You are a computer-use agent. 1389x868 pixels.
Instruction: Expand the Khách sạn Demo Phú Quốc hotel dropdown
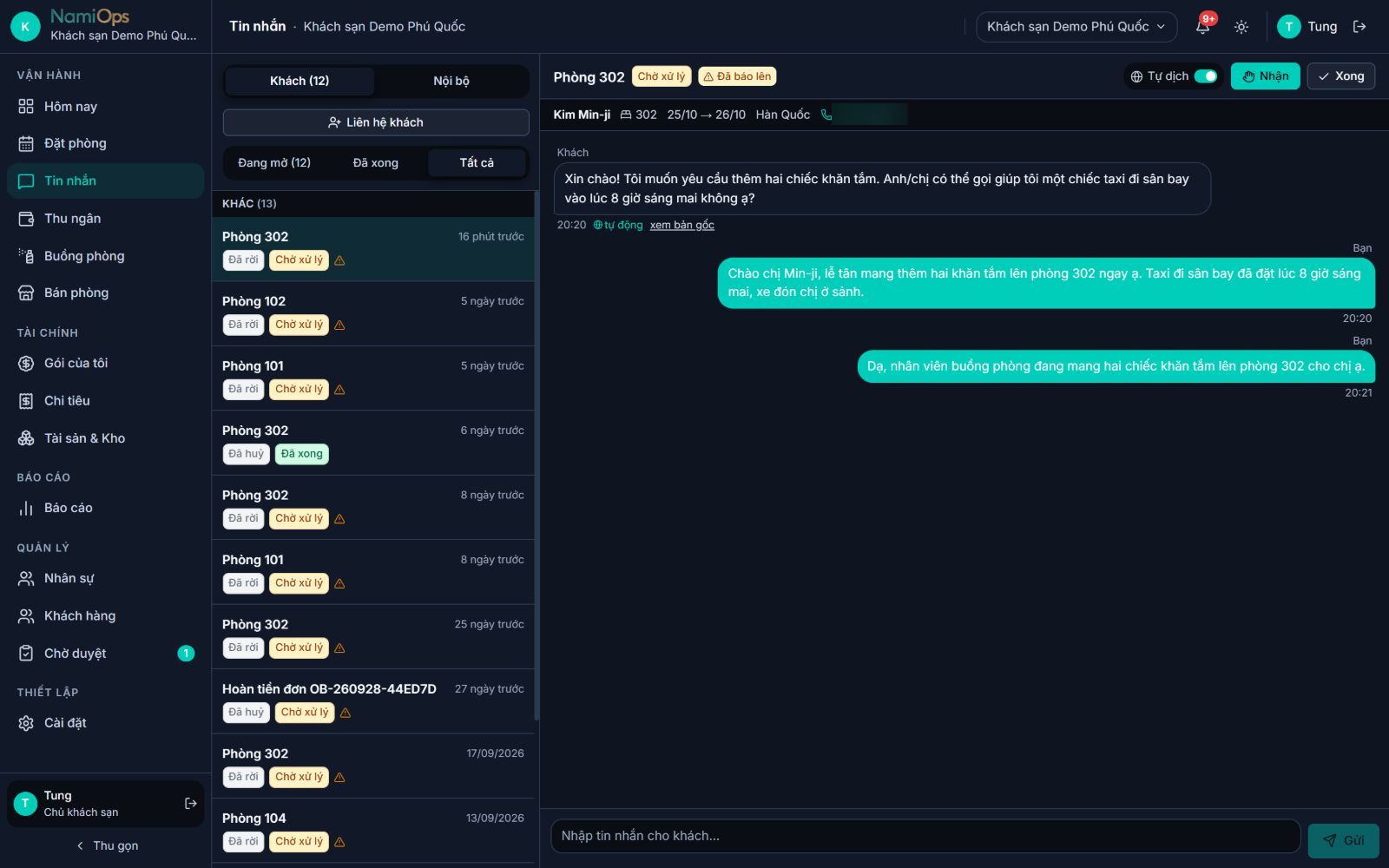click(x=1076, y=27)
